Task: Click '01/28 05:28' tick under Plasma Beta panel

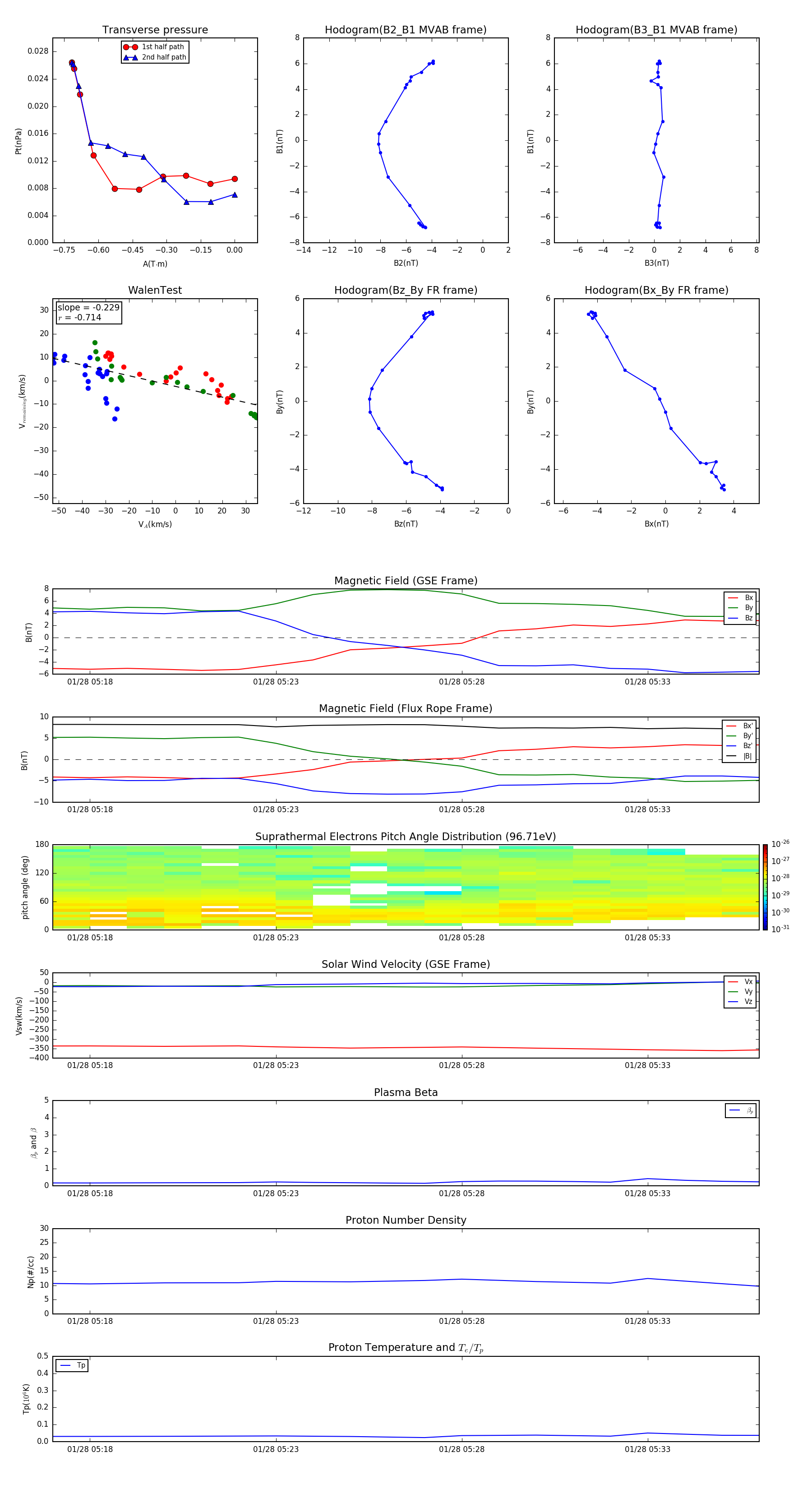Action: (462, 1193)
